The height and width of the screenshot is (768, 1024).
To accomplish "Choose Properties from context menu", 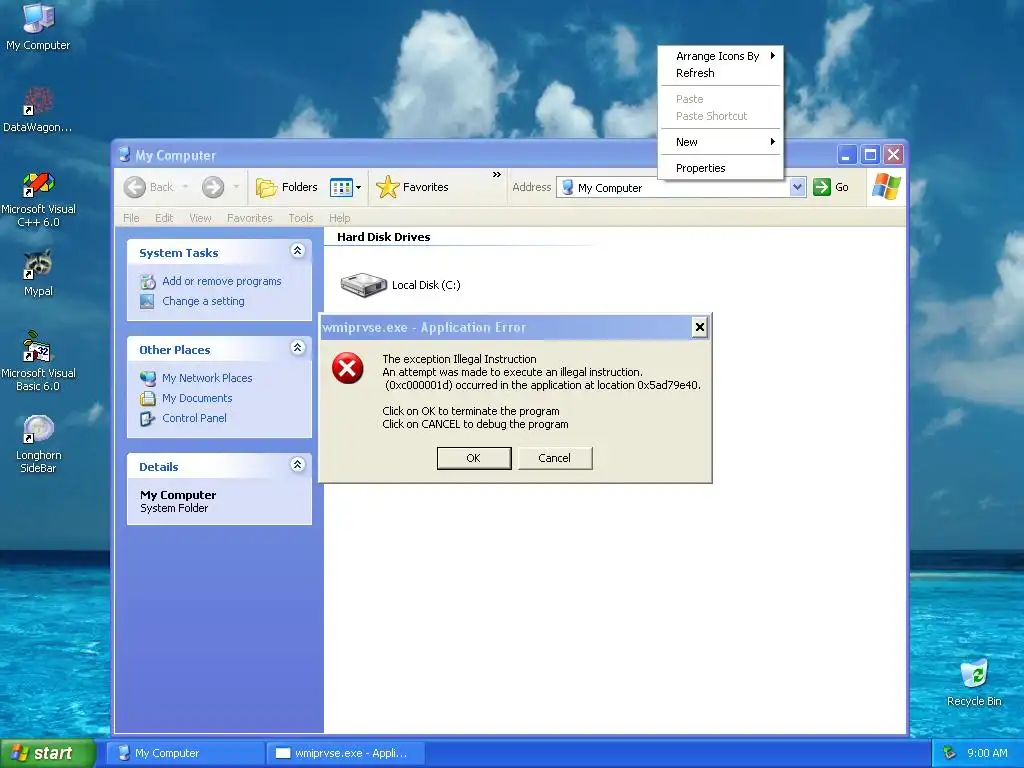I will 721,168.
